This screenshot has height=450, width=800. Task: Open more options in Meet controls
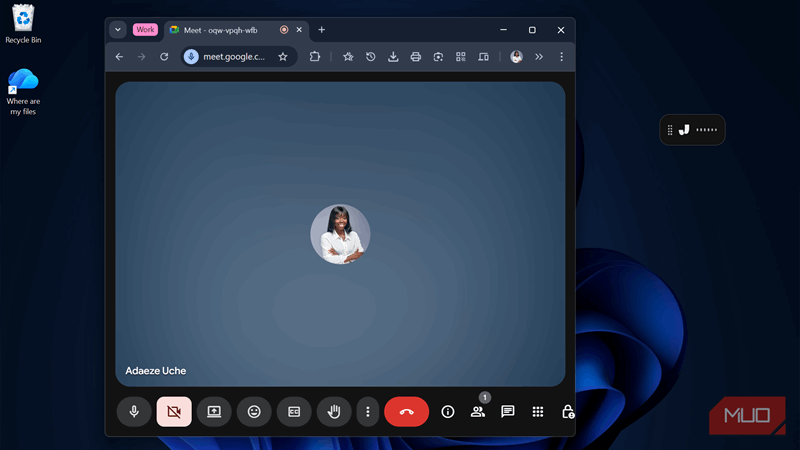368,411
